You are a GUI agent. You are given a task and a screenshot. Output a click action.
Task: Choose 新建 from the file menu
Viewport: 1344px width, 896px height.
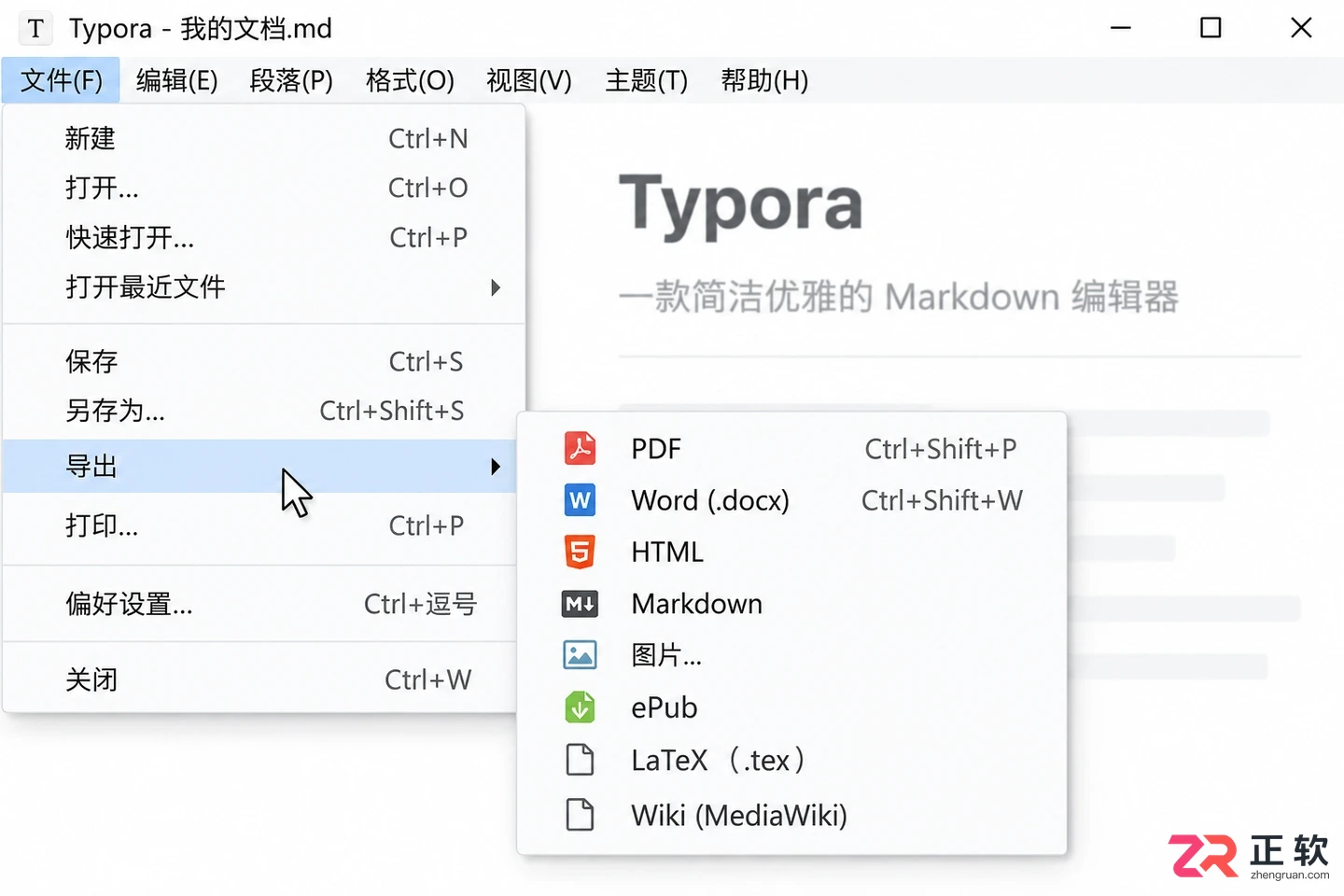click(x=264, y=138)
